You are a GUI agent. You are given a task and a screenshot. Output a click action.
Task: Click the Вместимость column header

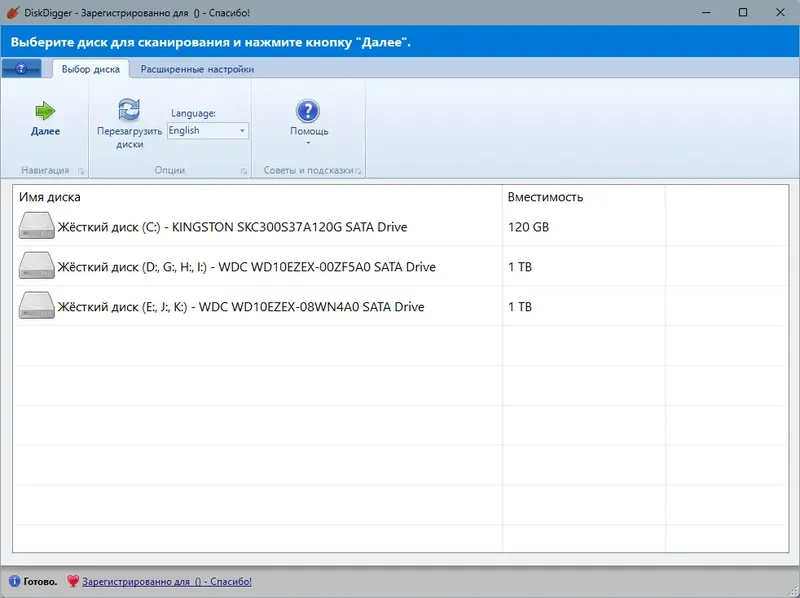click(545, 197)
